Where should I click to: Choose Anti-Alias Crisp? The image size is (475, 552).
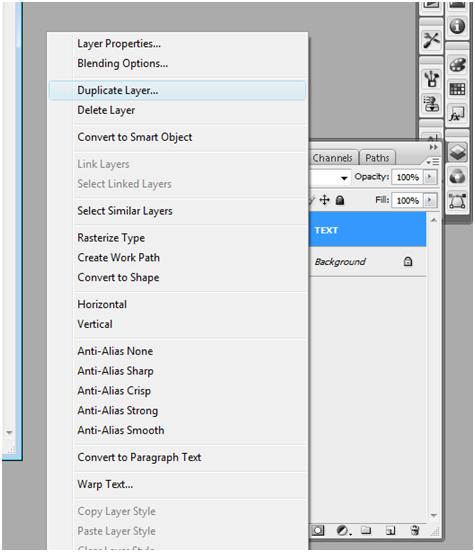177,390
